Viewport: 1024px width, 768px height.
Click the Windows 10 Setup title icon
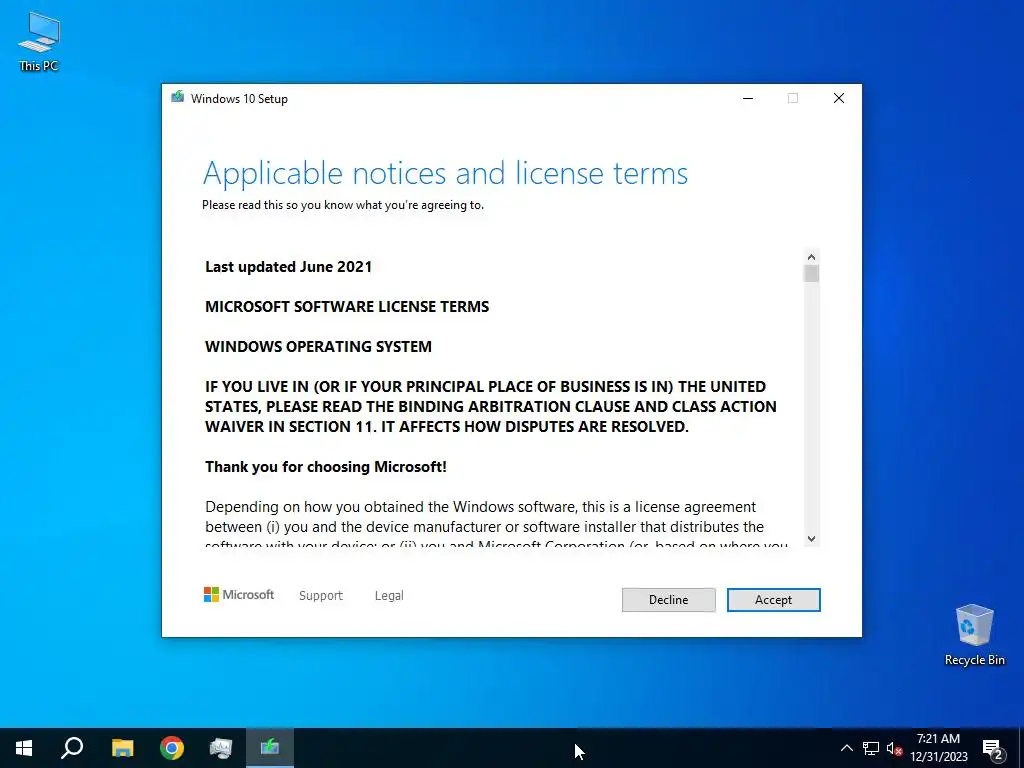coord(178,98)
